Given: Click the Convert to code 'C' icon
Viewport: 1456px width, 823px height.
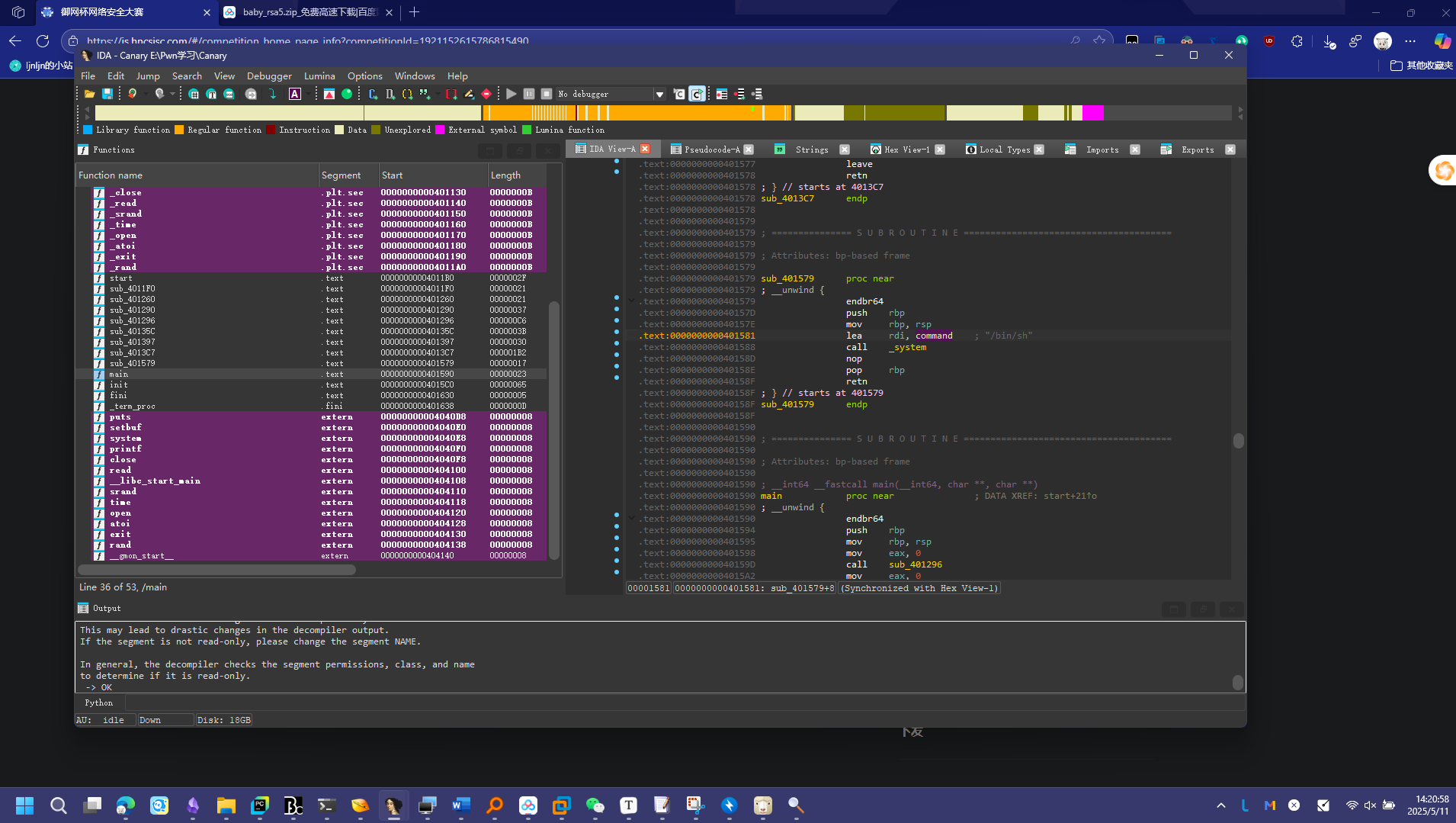Looking at the screenshot, I should [373, 94].
